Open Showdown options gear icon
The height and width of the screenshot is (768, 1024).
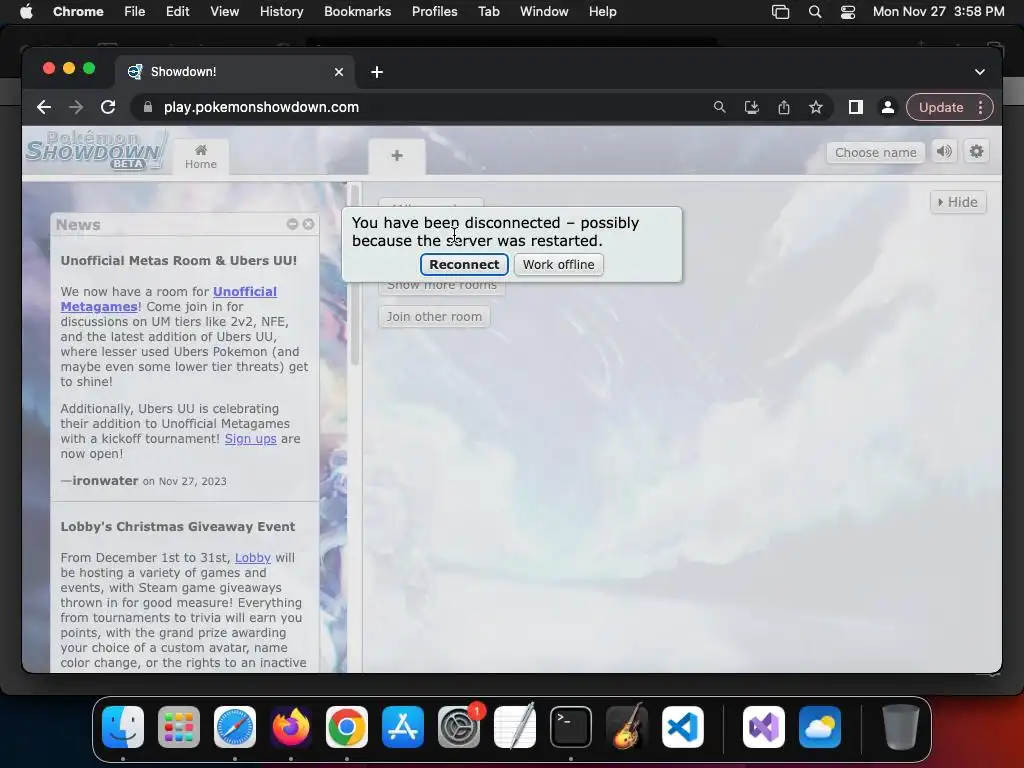point(976,152)
